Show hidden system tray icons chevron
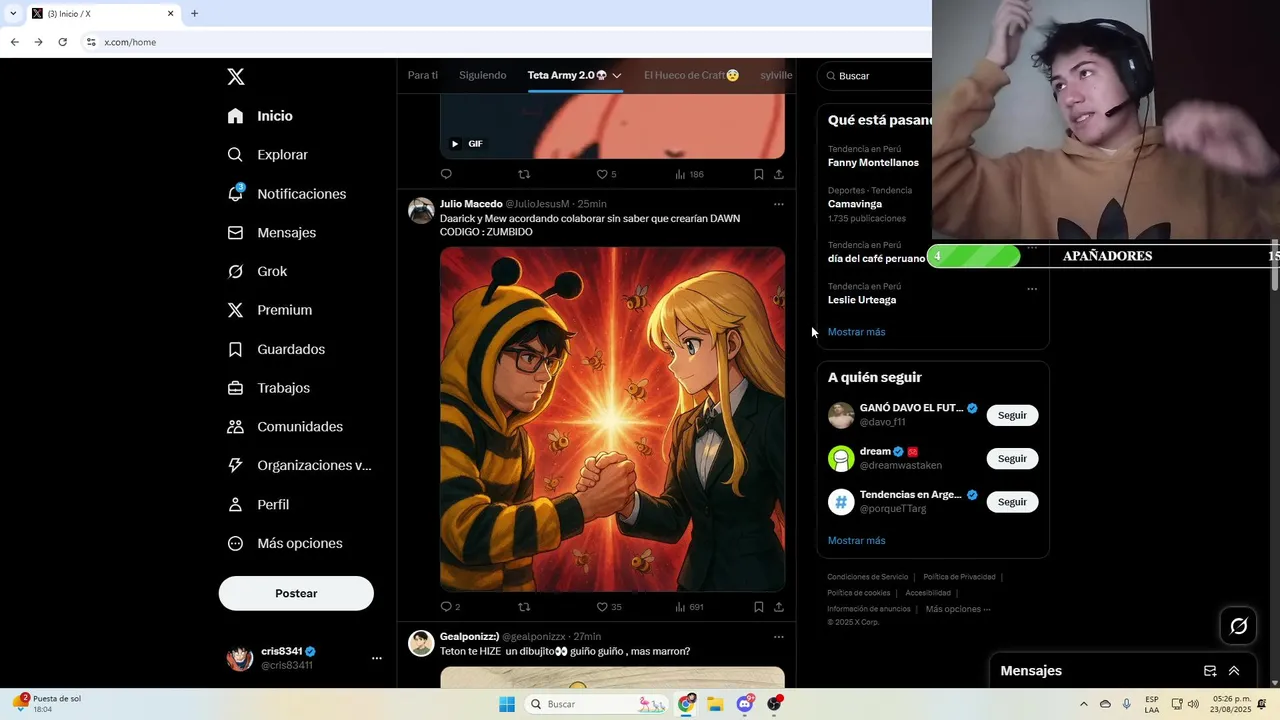 pos(1083,704)
